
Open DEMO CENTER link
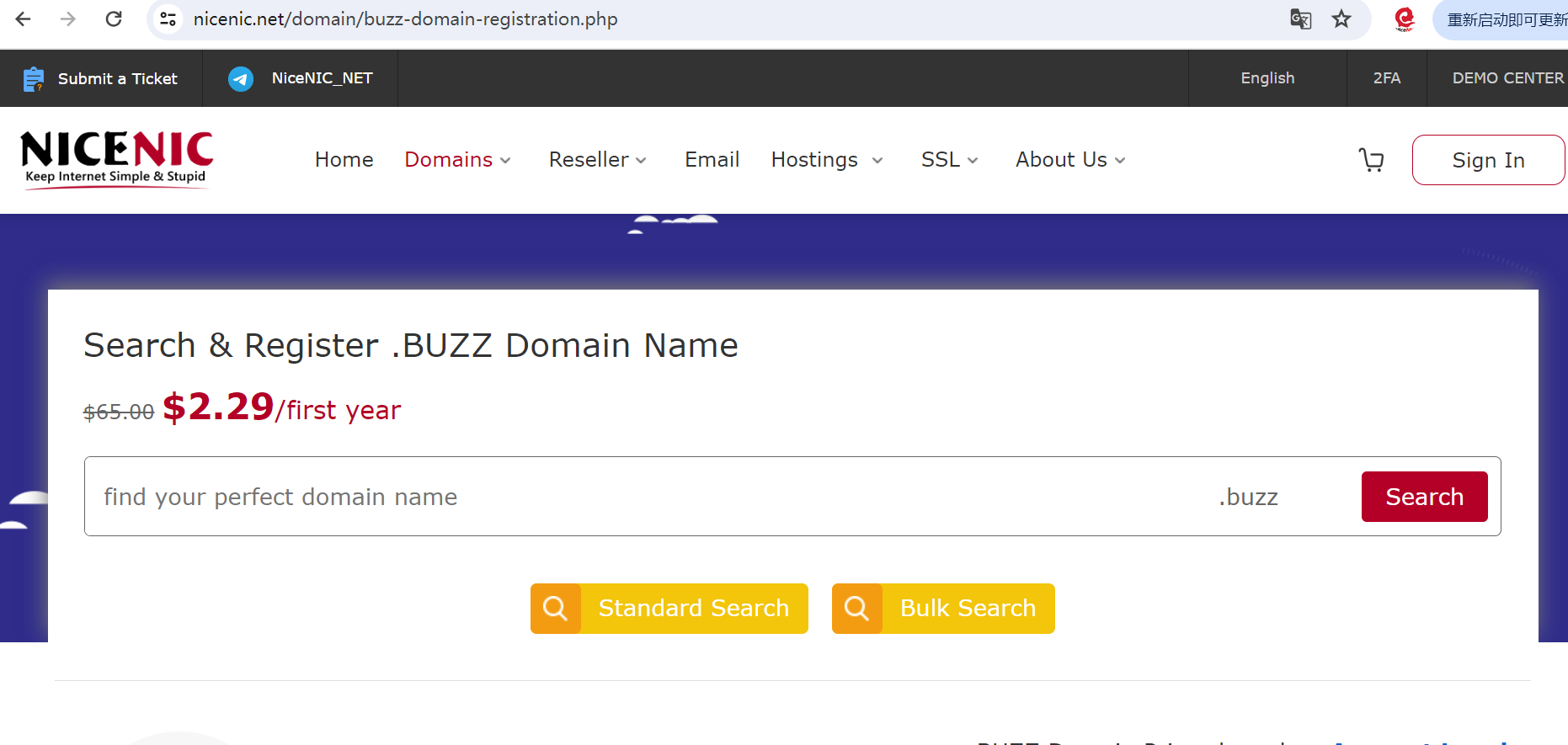1507,78
